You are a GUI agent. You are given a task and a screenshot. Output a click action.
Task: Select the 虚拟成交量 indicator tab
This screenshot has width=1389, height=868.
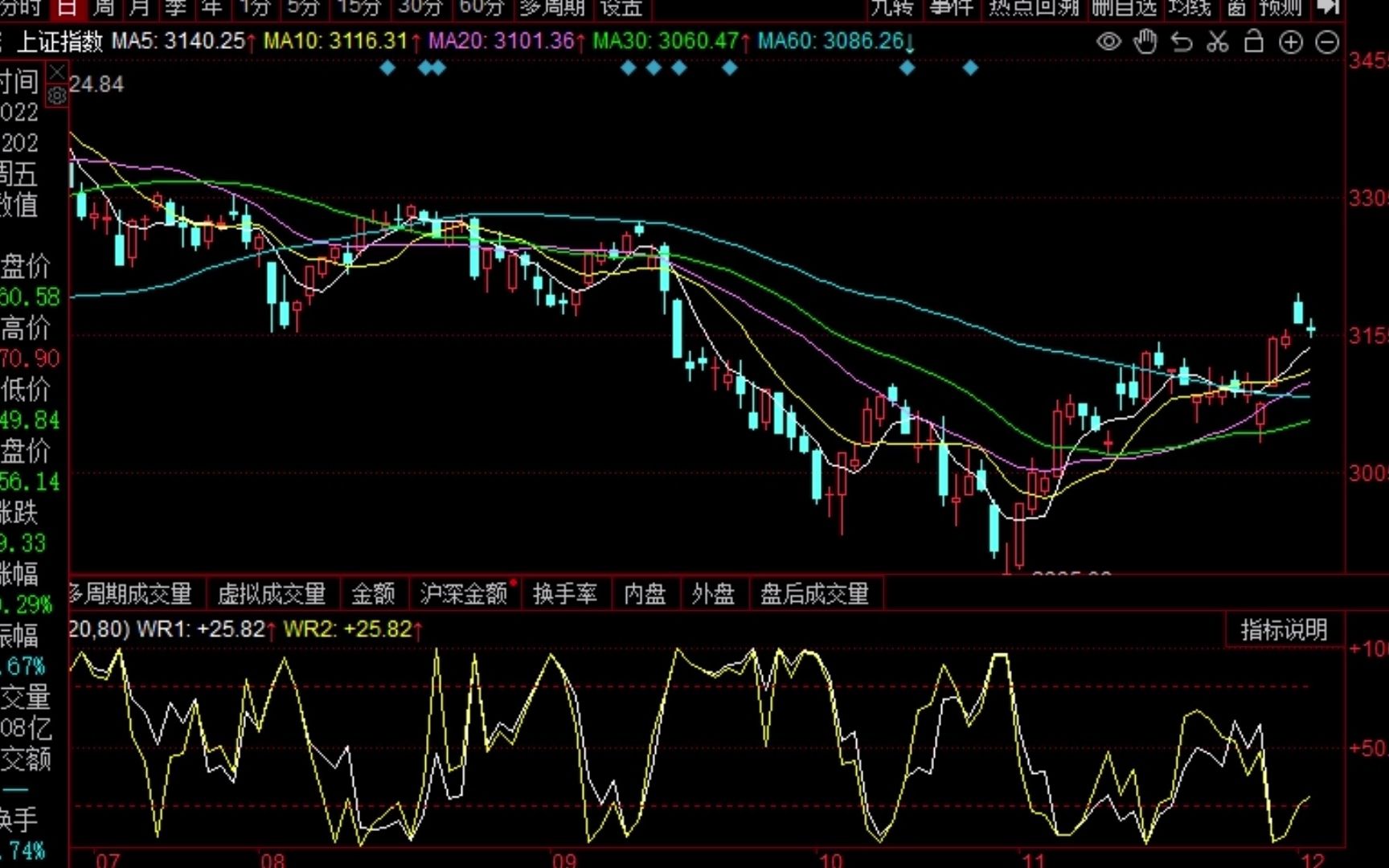point(272,594)
